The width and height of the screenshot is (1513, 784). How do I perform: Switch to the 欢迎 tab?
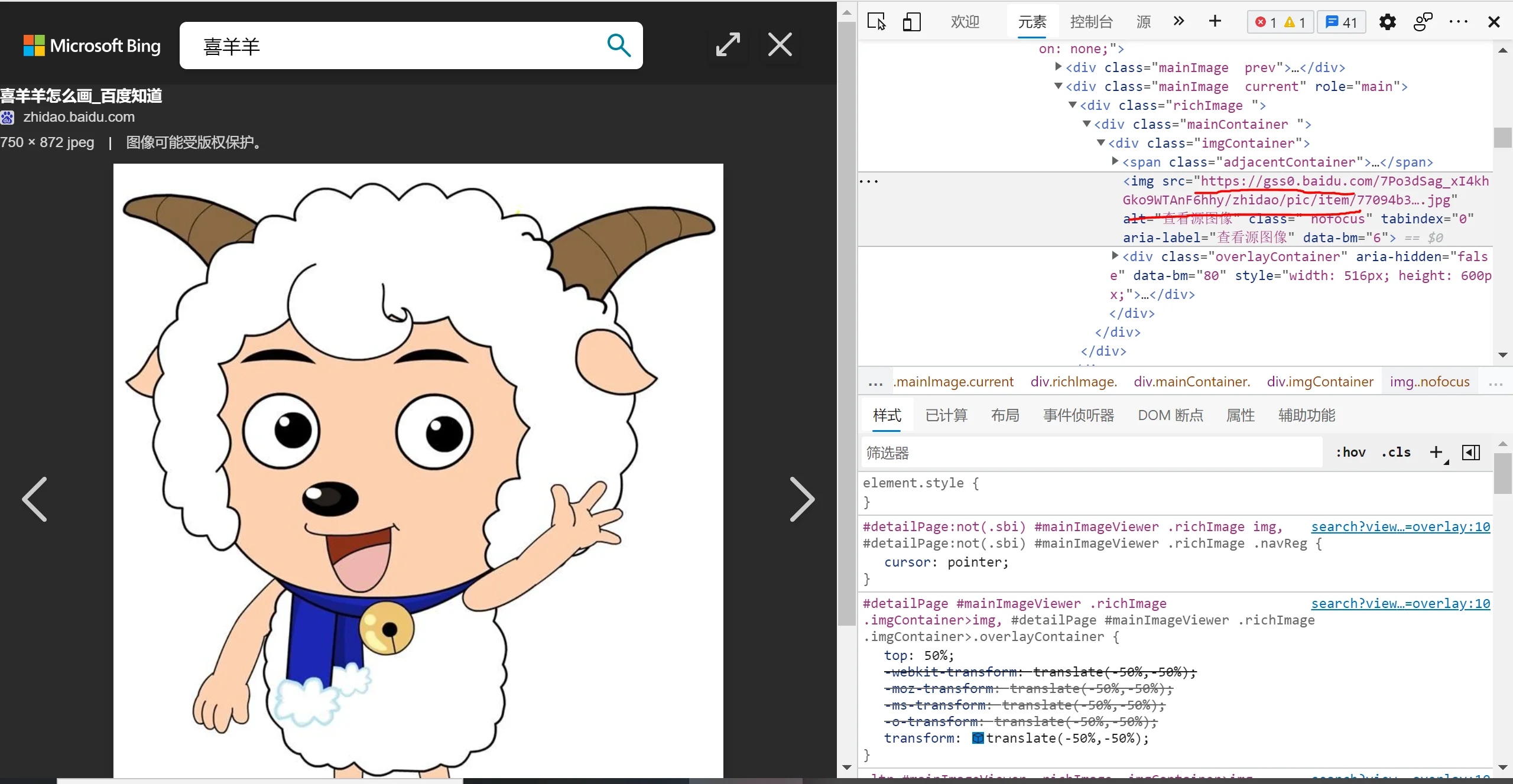(x=965, y=22)
